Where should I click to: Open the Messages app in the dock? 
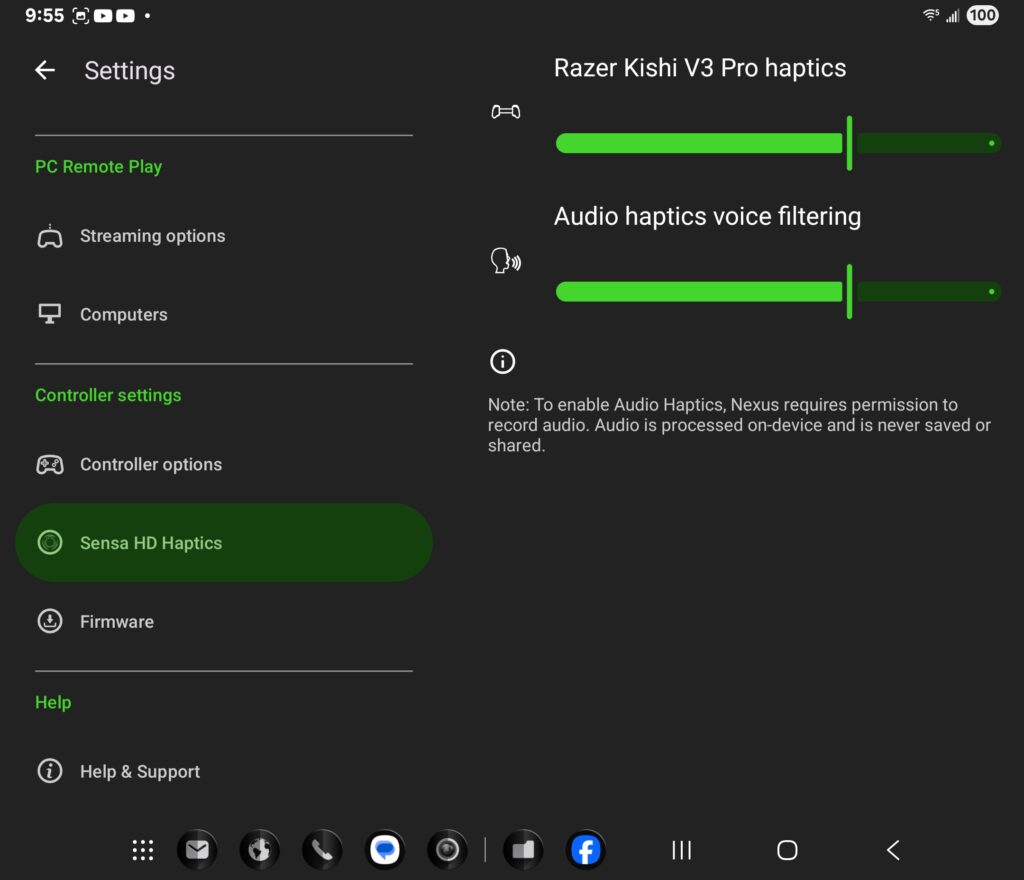tap(385, 850)
